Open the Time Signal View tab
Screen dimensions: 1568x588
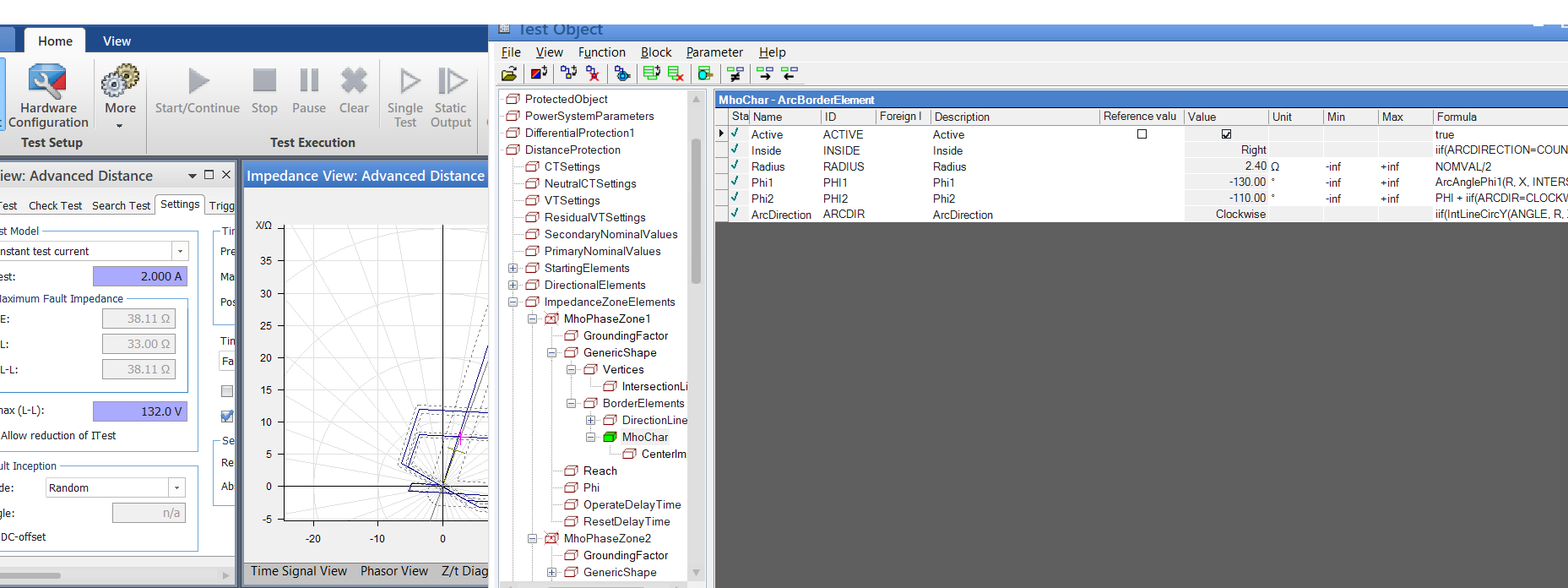299,571
